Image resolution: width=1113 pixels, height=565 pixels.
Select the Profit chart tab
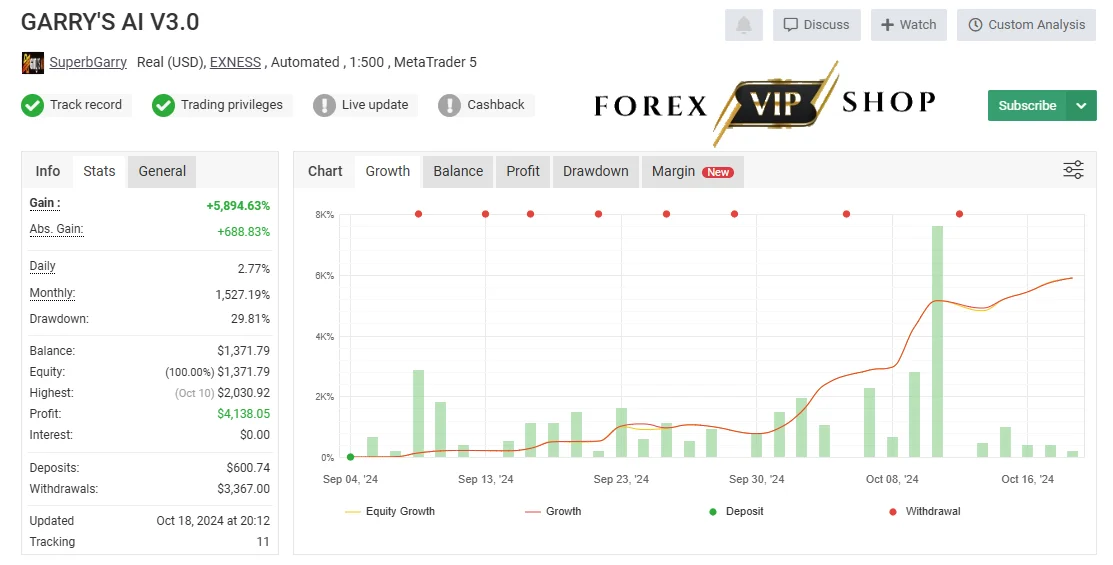pos(523,171)
